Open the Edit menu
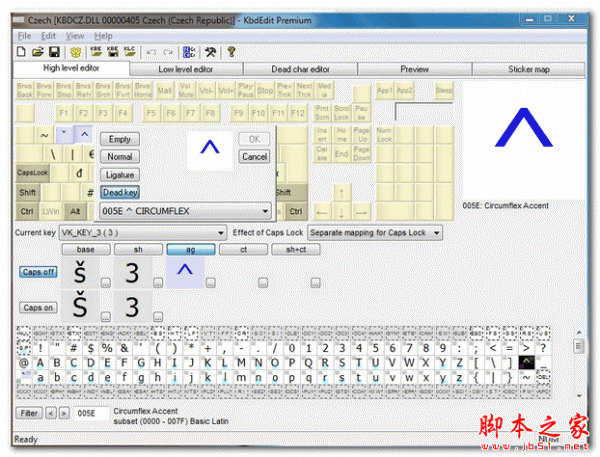 click(x=49, y=36)
